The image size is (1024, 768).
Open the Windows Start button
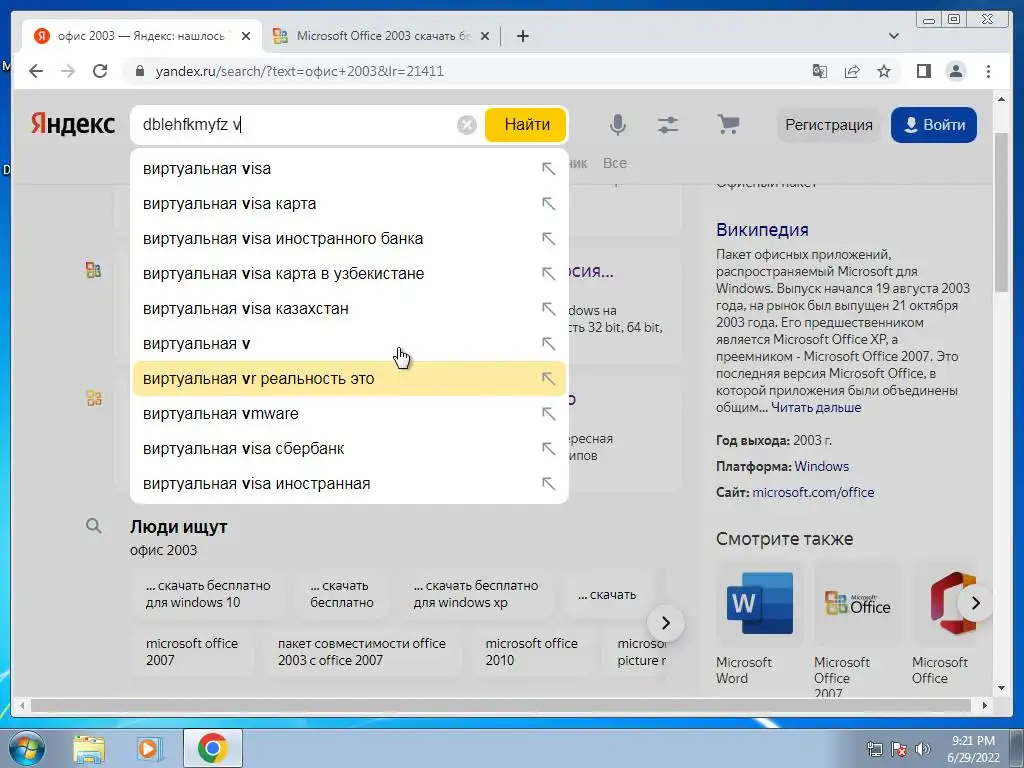[26, 748]
